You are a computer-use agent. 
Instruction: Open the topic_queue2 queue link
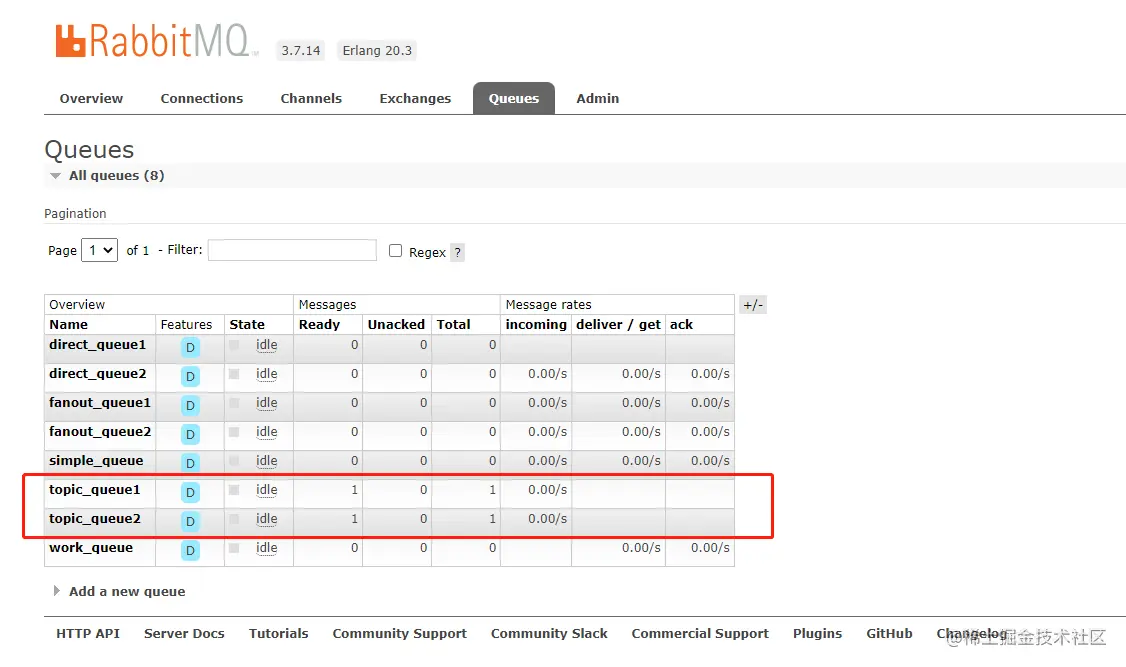pyautogui.click(x=95, y=518)
